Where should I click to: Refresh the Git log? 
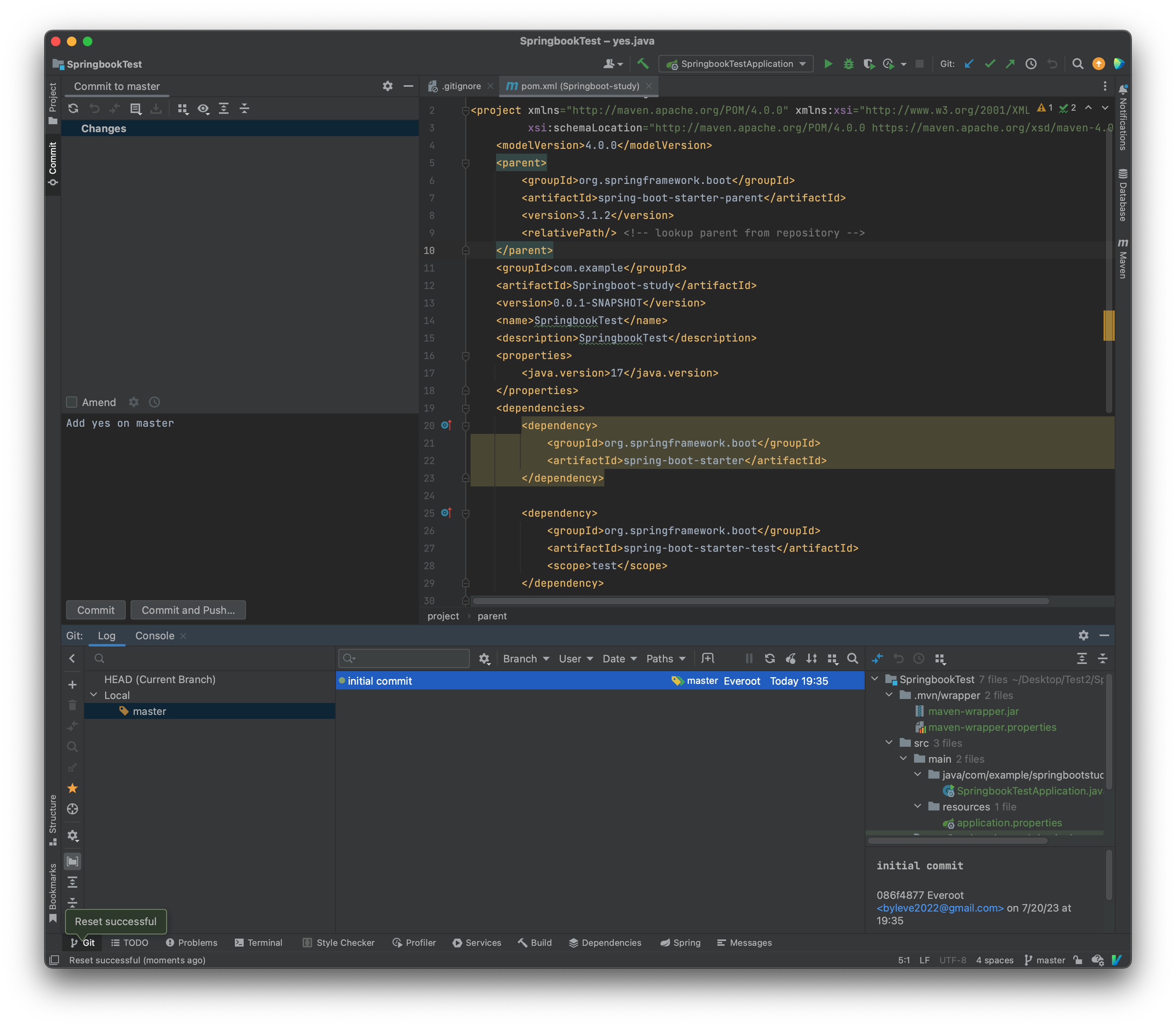click(770, 658)
